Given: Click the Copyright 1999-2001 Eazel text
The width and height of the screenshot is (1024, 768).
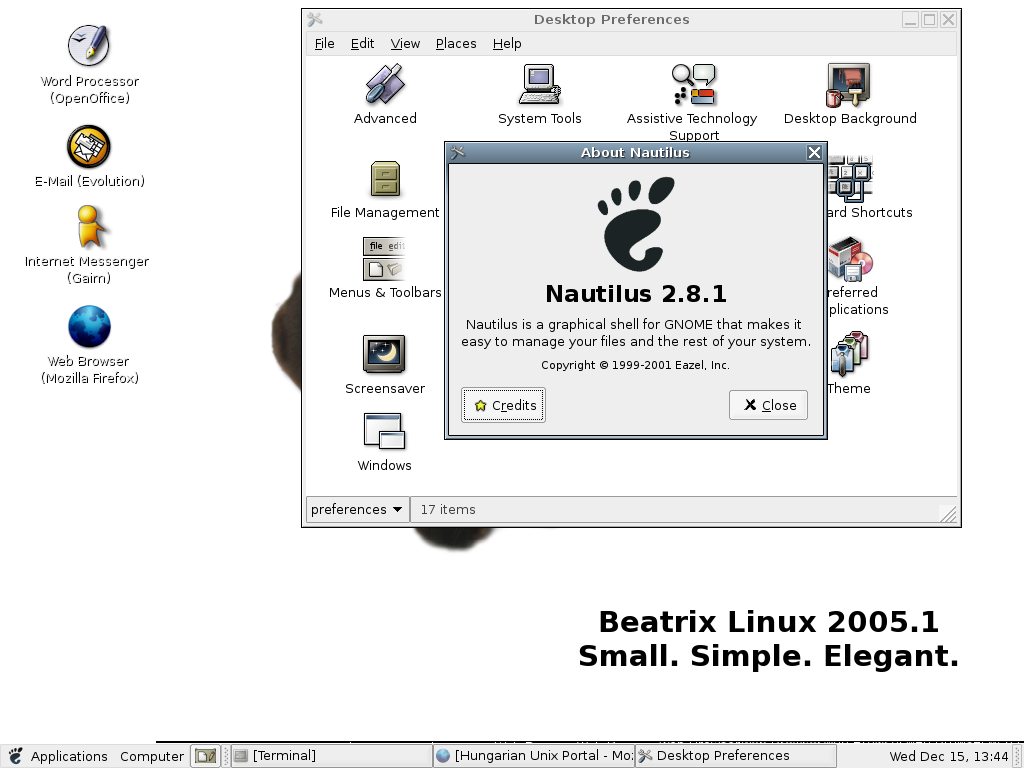Looking at the screenshot, I should 635,365.
